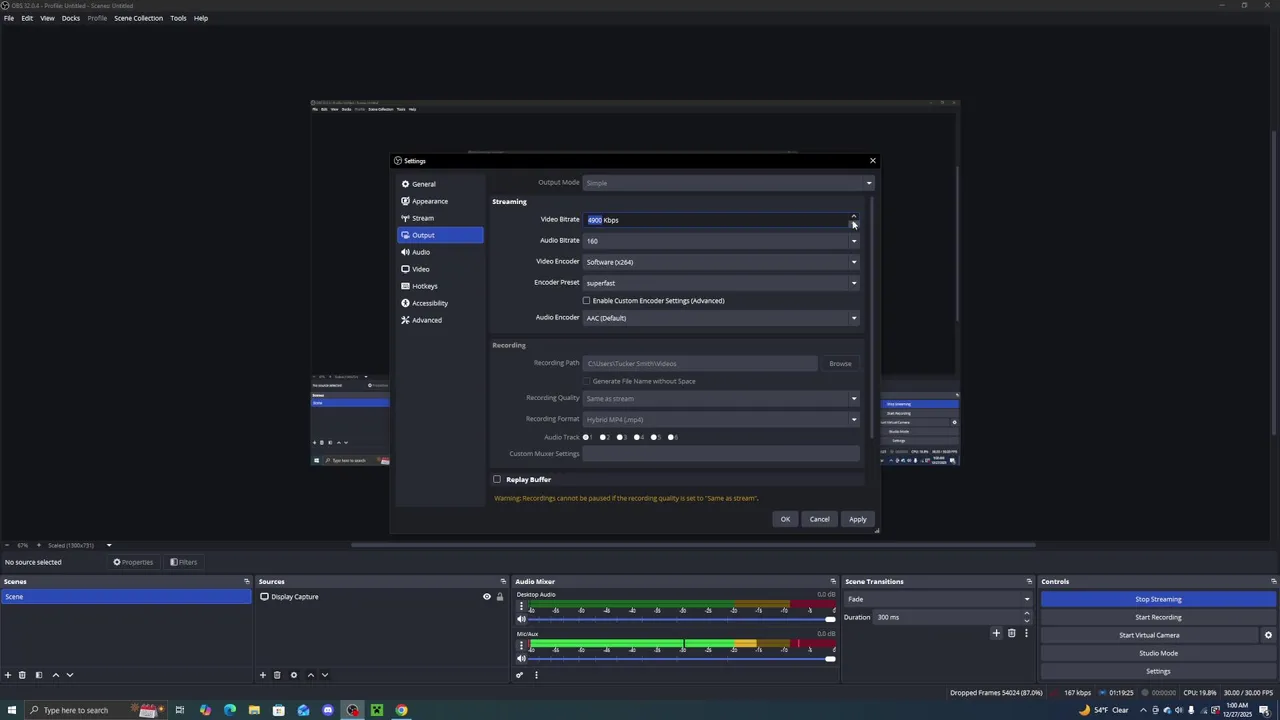The image size is (1280, 720).
Task: Click Browse for recording path
Action: 840,364
